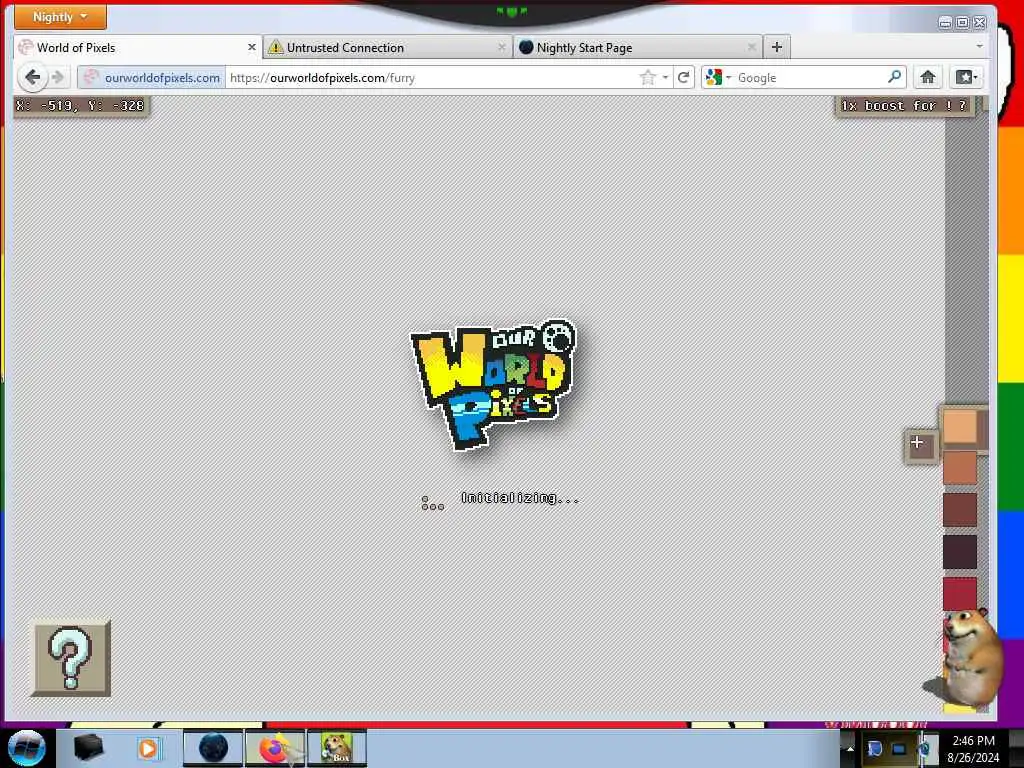Image resolution: width=1024 pixels, height=768 pixels.
Task: Open the search engine selector dropdown
Action: (718, 78)
